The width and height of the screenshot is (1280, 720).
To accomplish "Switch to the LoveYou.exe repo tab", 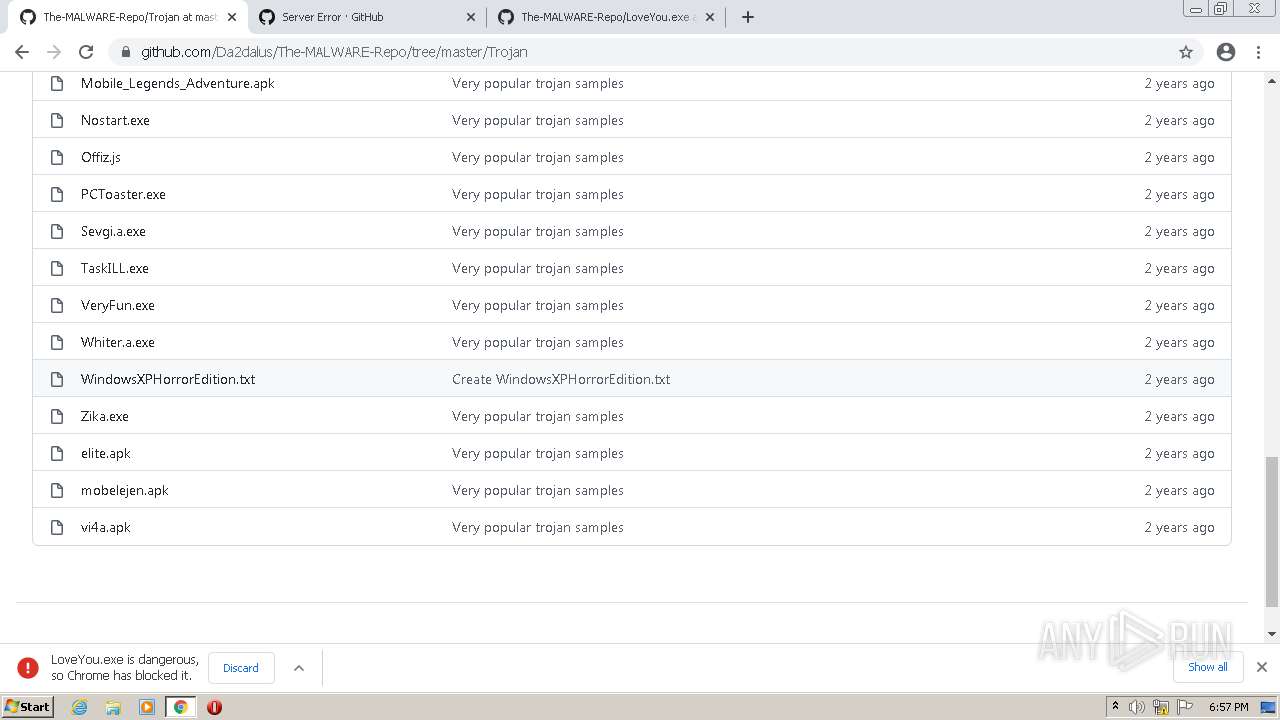I will (606, 17).
